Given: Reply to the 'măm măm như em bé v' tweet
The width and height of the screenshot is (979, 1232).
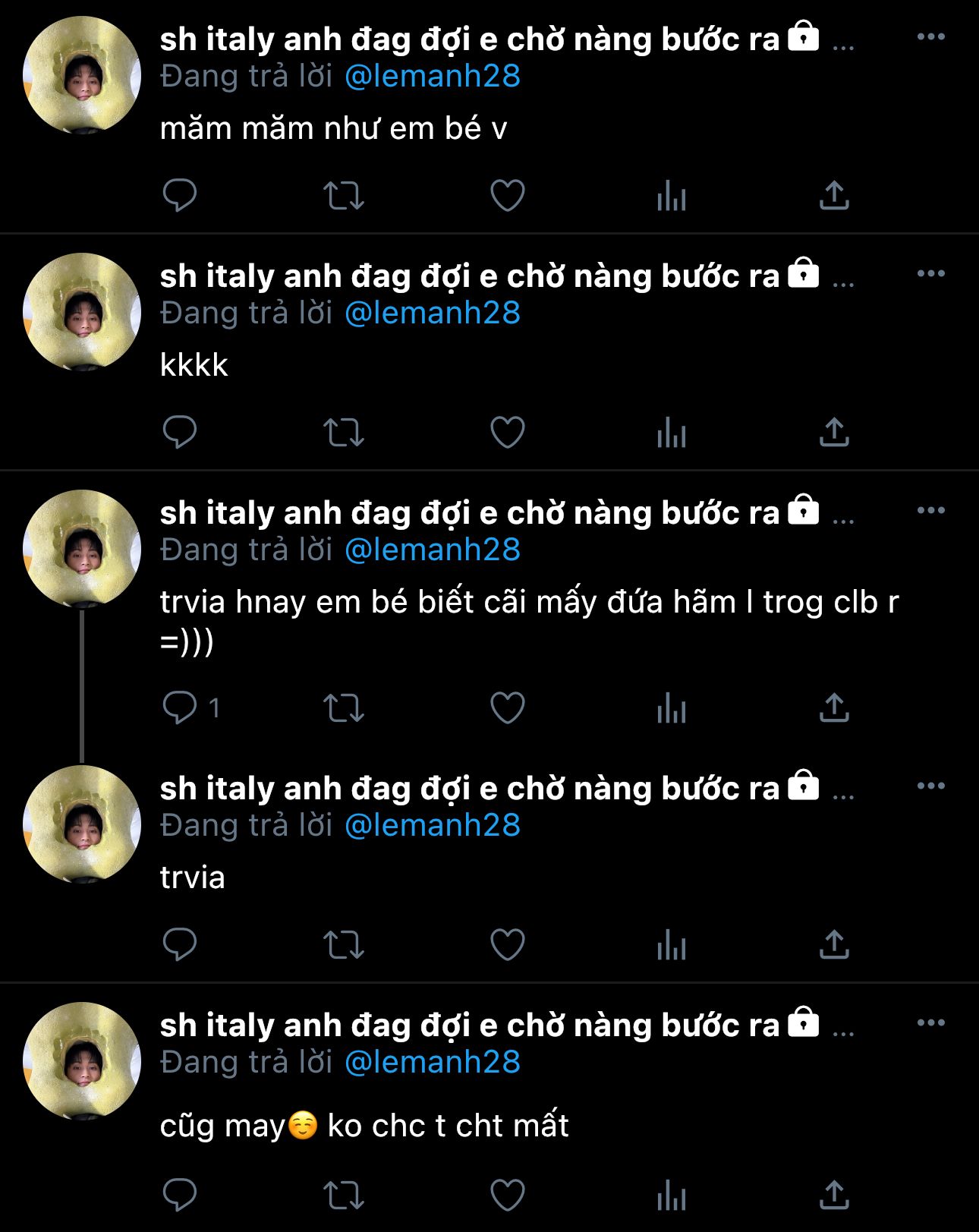Looking at the screenshot, I should pos(180,195).
